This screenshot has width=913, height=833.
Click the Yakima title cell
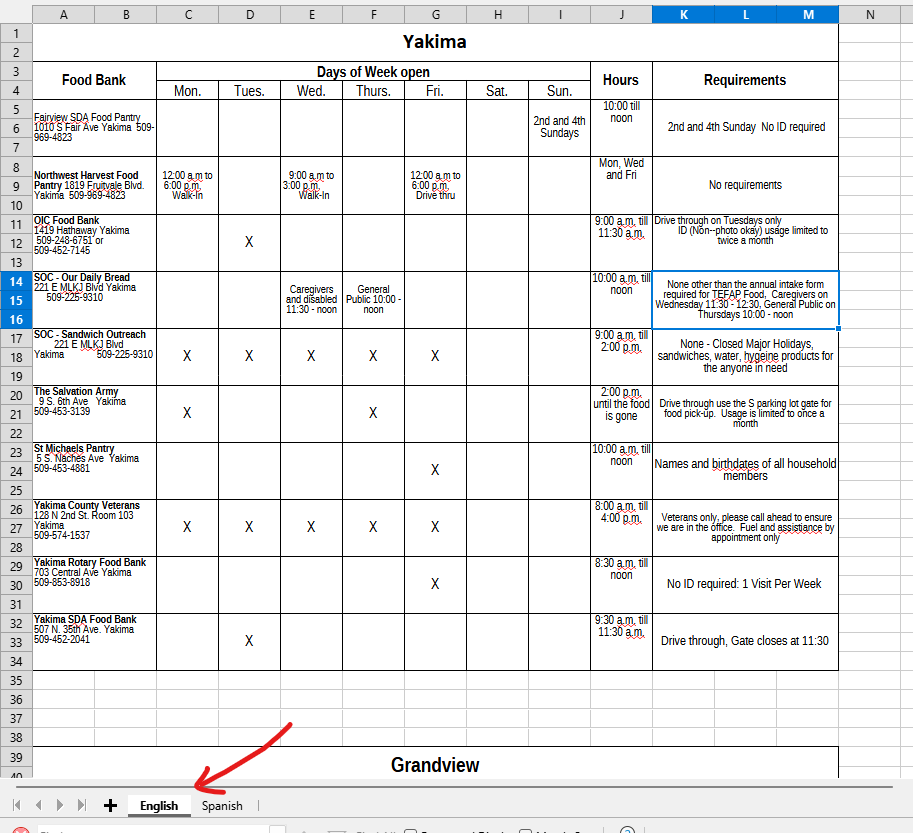[x=435, y=42]
